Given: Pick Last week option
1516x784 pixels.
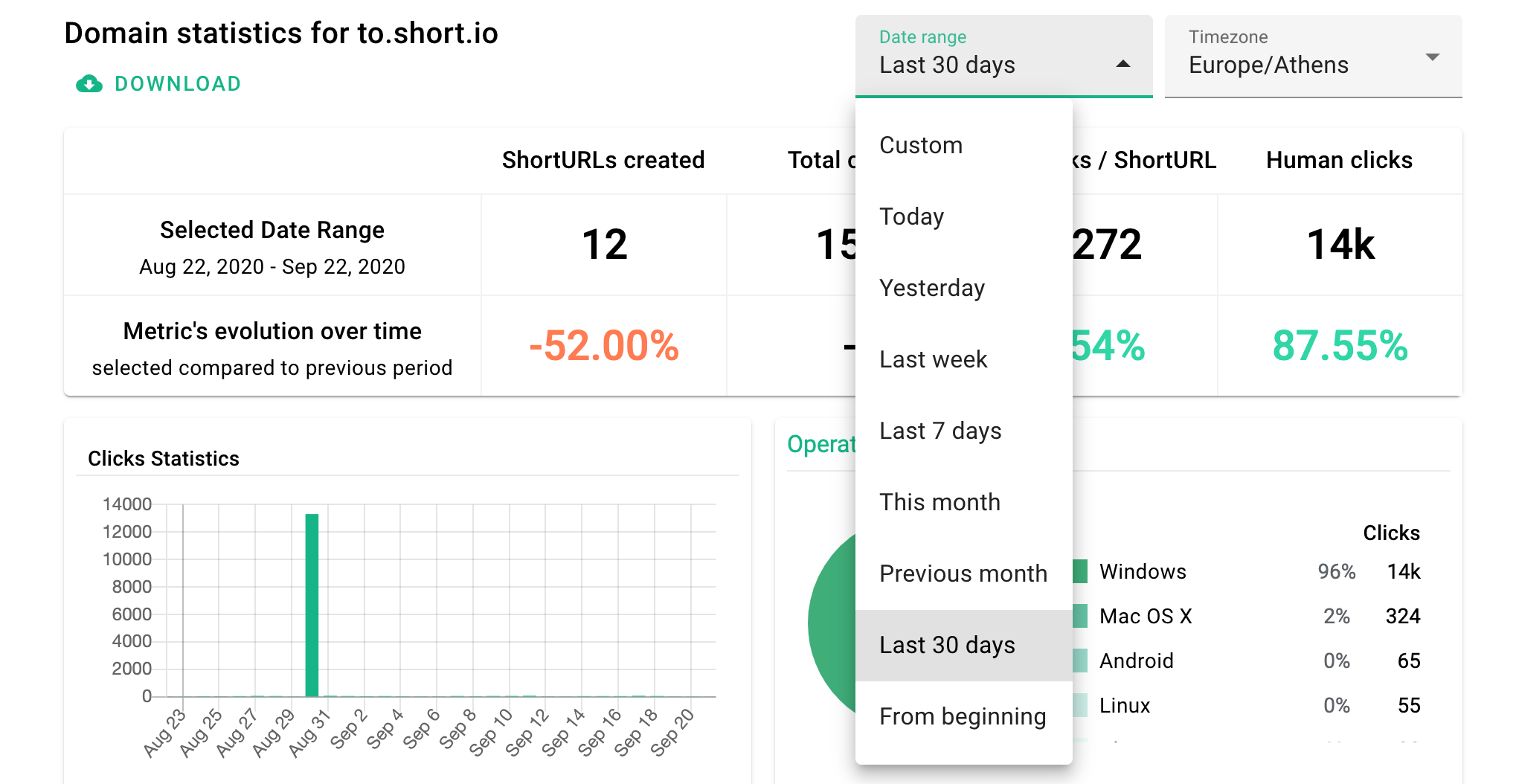Looking at the screenshot, I should (x=933, y=359).
